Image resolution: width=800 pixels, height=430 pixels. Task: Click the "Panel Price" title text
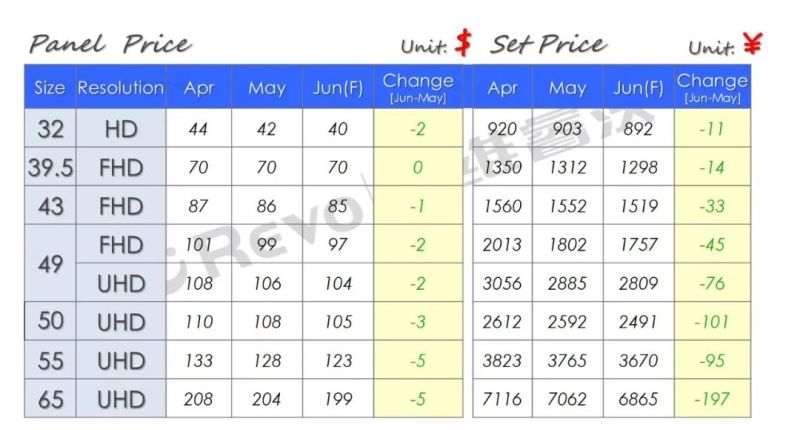tap(110, 45)
